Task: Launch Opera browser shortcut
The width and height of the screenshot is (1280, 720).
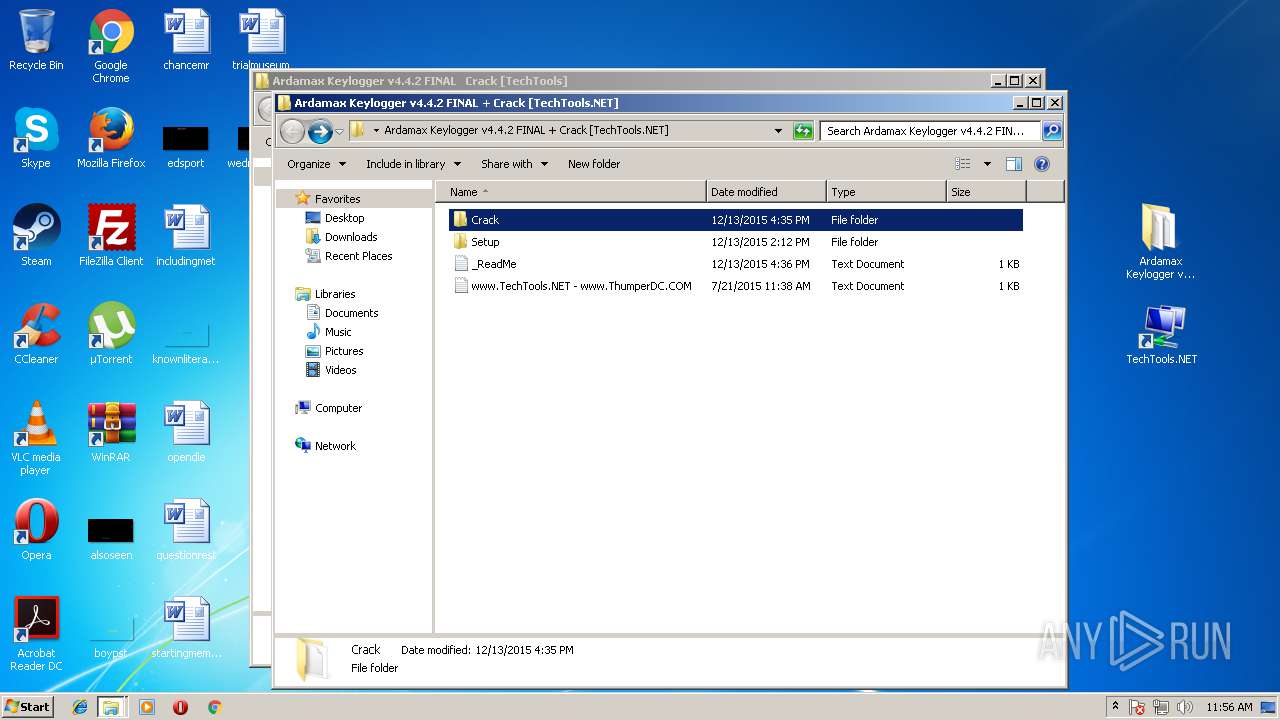Action: pos(36,530)
